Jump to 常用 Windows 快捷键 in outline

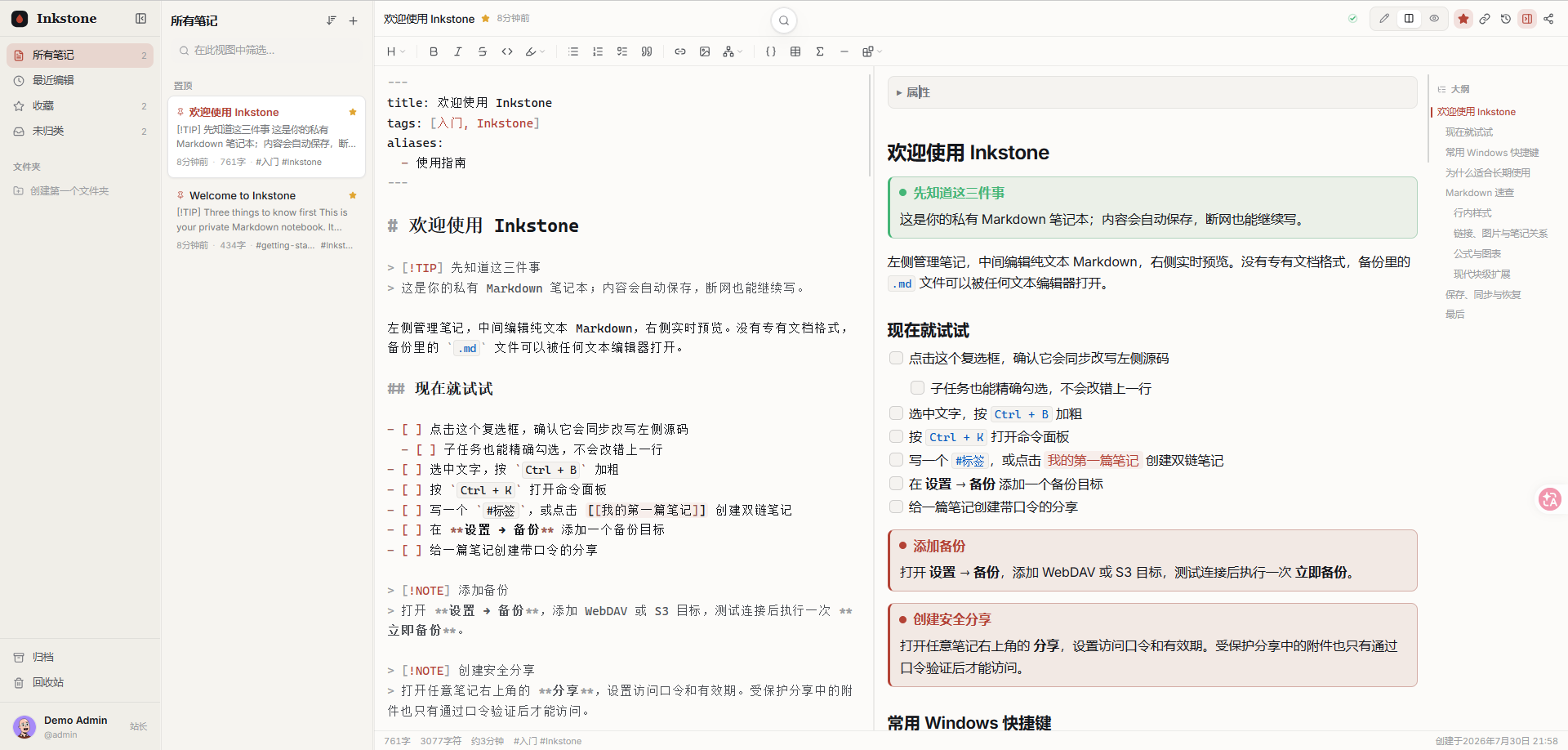[1491, 153]
